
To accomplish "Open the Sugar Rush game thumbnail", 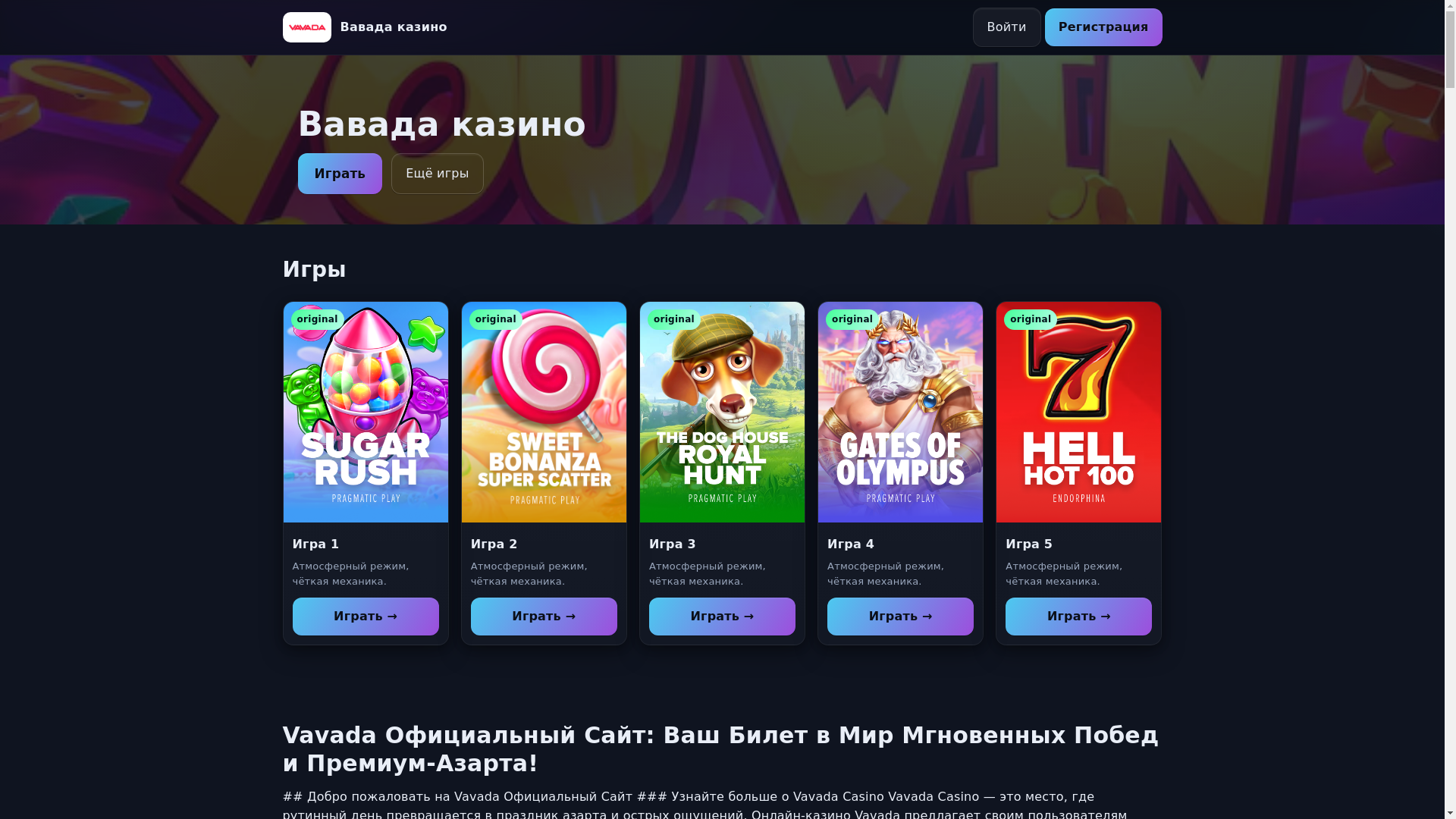I will pyautogui.click(x=366, y=413).
